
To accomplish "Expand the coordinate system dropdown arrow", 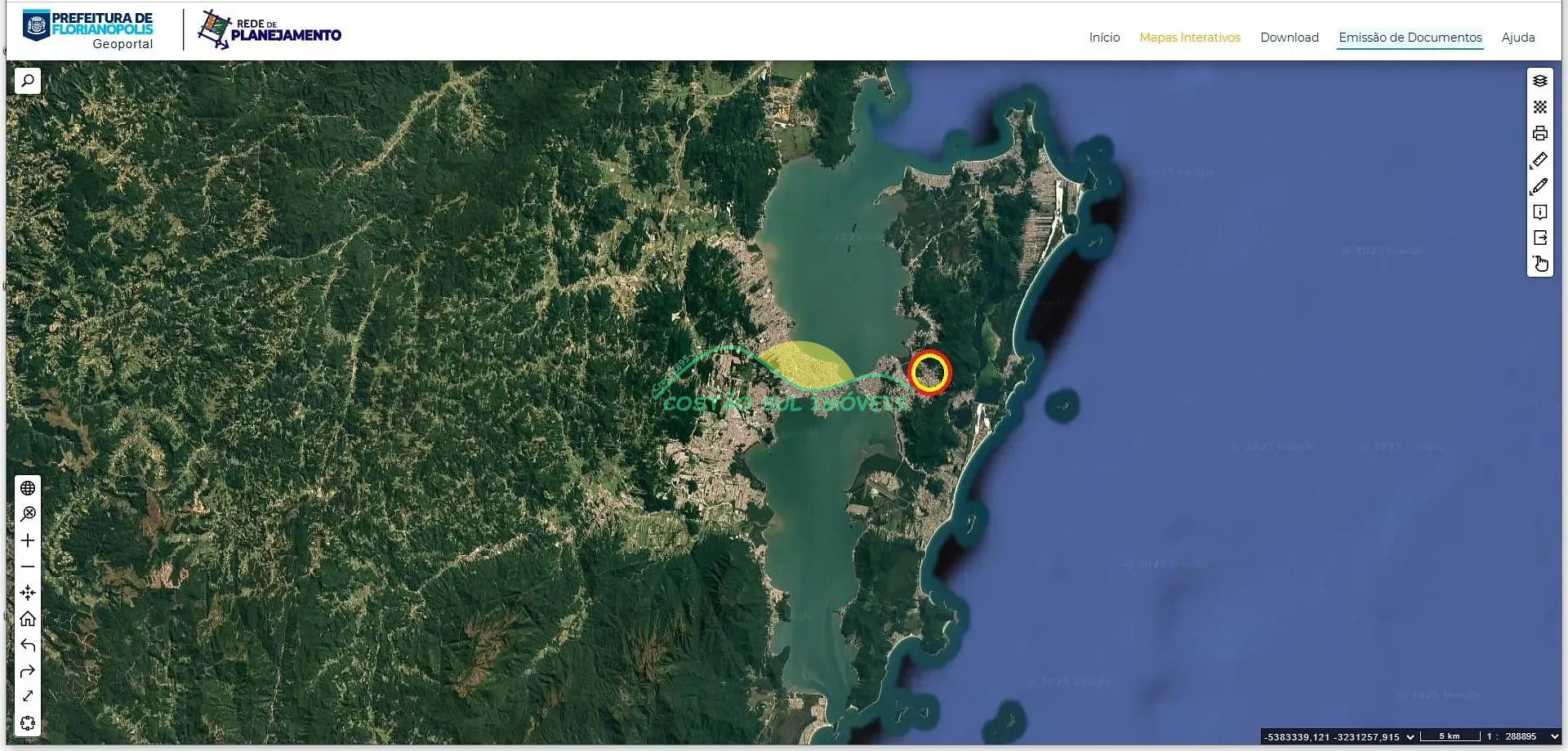I will tap(1410, 737).
